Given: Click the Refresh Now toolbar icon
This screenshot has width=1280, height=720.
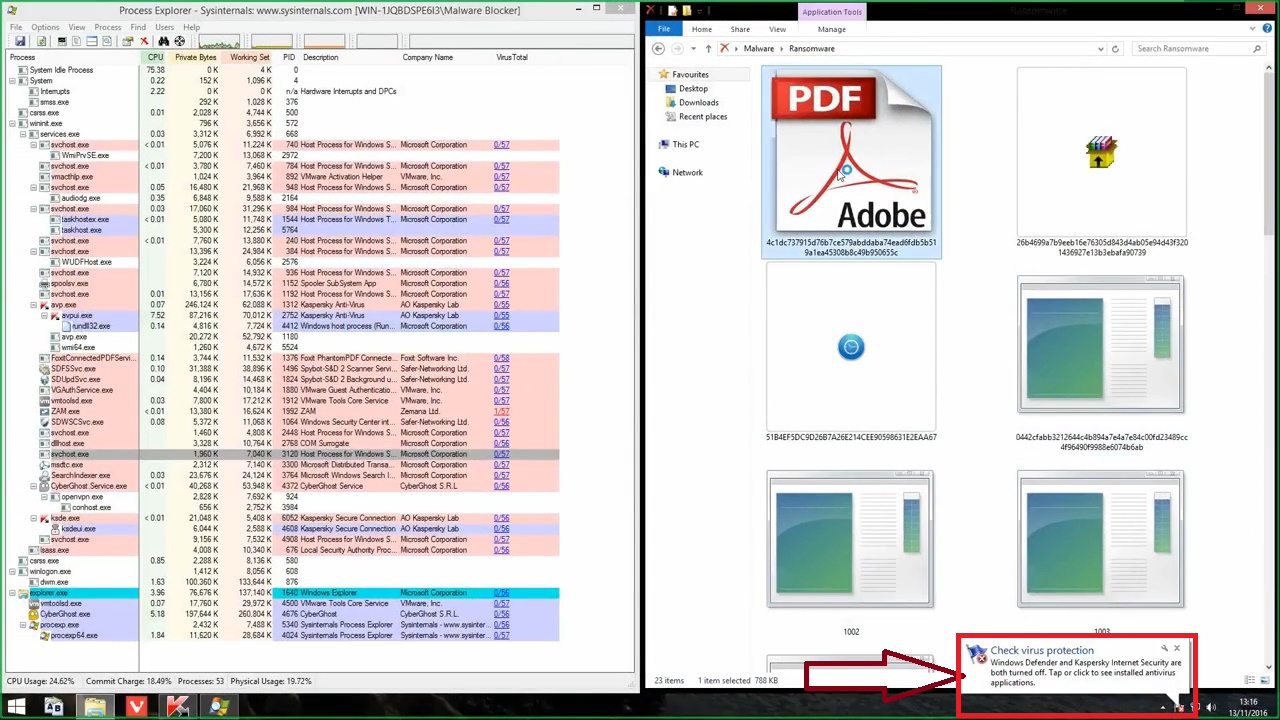Looking at the screenshot, I should point(42,41).
